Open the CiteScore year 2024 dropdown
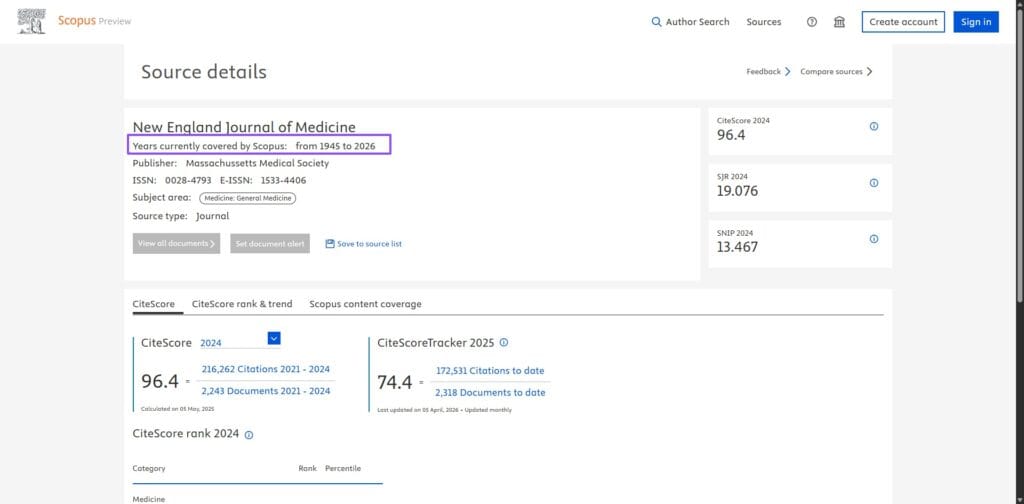 240,342
